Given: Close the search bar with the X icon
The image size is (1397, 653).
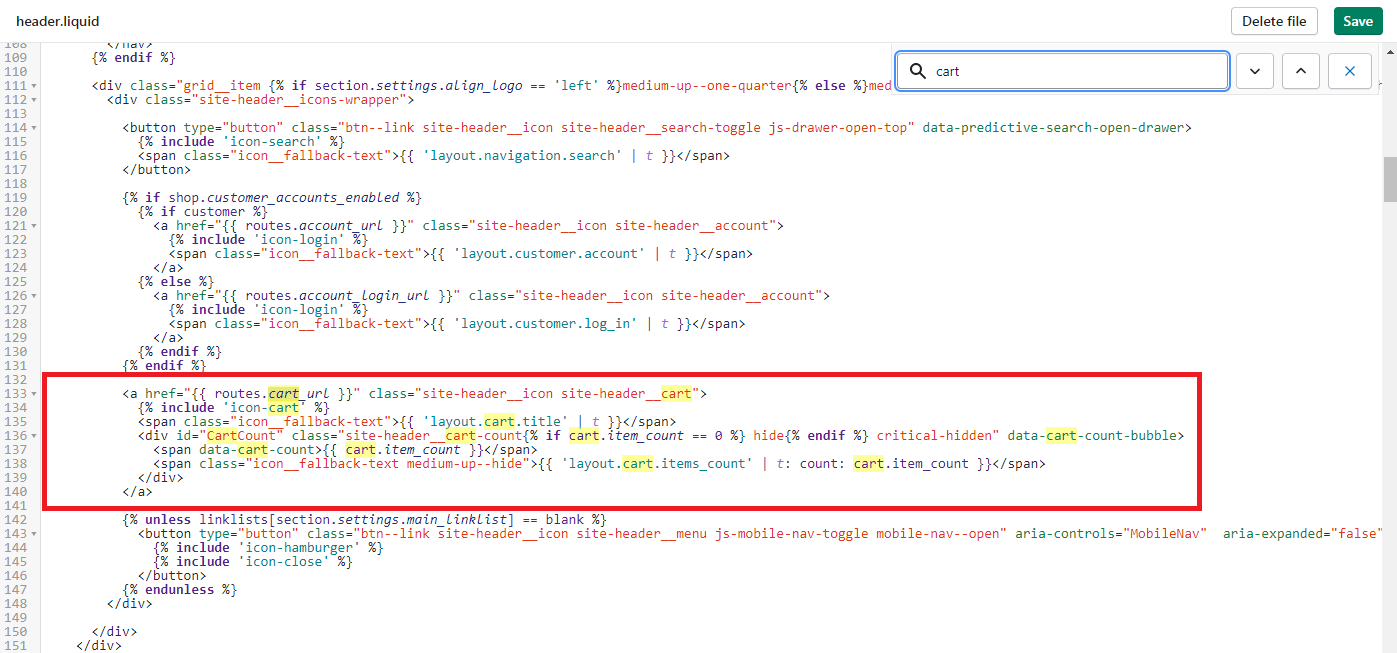Looking at the screenshot, I should 1350,72.
